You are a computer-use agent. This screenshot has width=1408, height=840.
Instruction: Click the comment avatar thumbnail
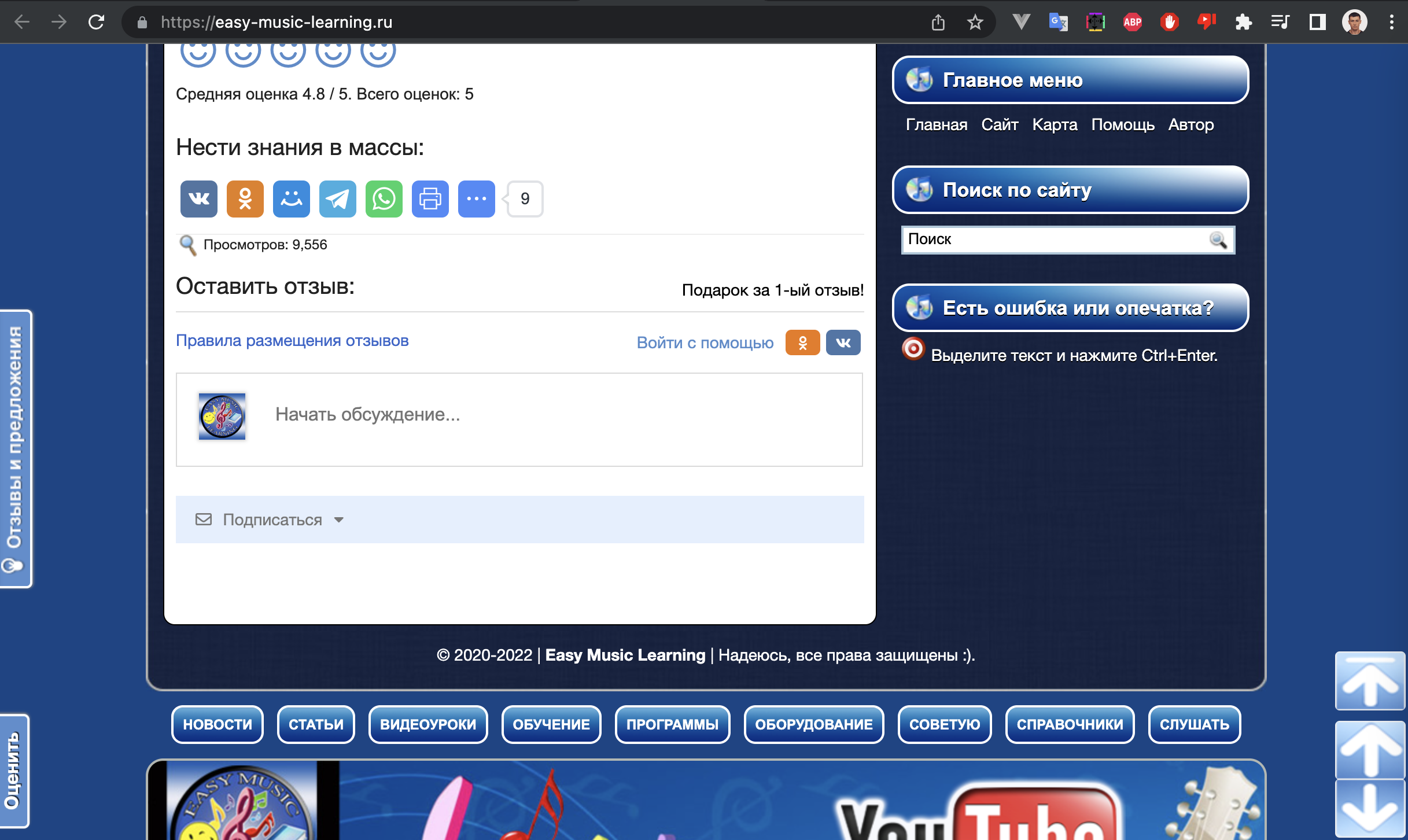[x=222, y=416]
